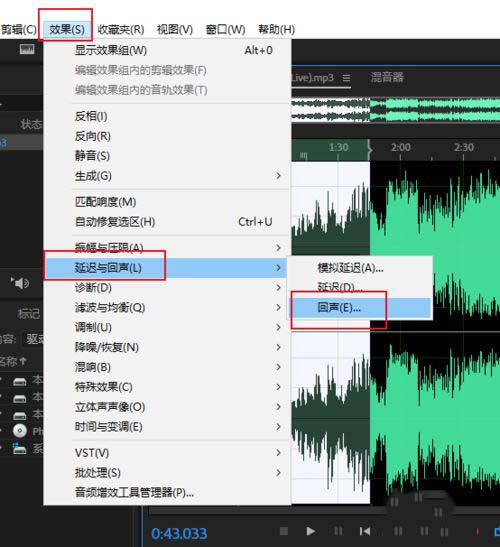Click the waveform editor icon top-left
The height and width of the screenshot is (547, 500).
point(27,49)
